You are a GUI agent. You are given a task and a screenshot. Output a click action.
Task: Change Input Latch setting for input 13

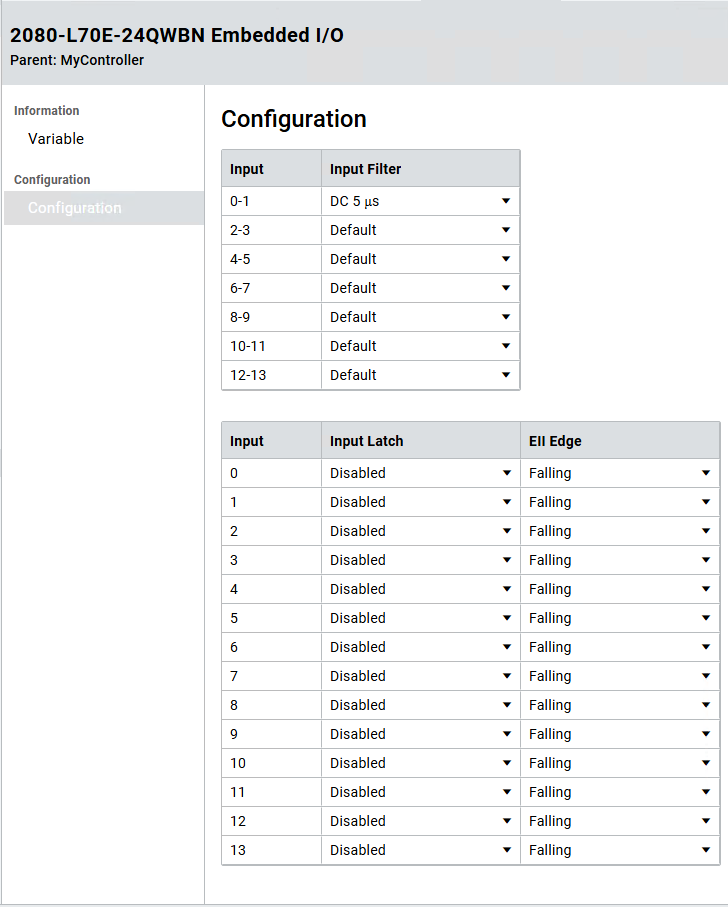coord(420,850)
